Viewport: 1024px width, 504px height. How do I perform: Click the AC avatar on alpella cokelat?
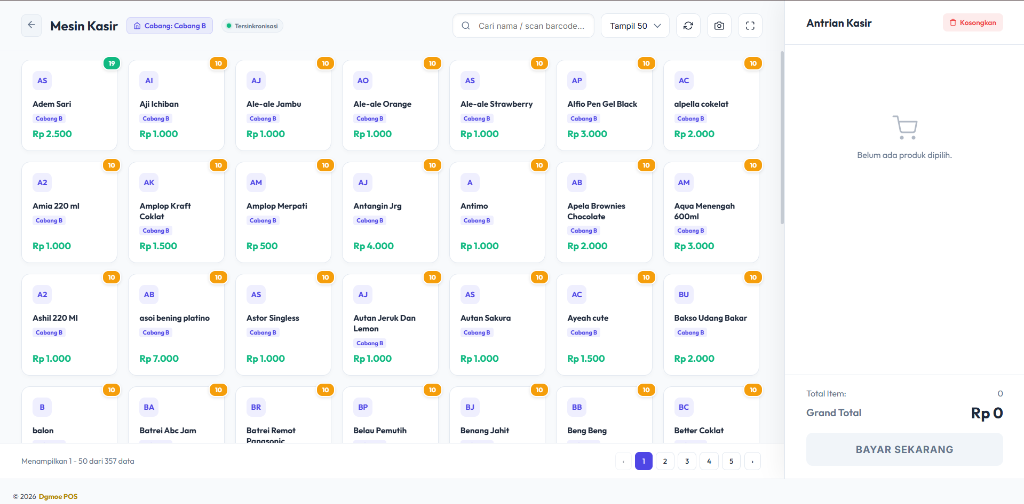click(684, 81)
